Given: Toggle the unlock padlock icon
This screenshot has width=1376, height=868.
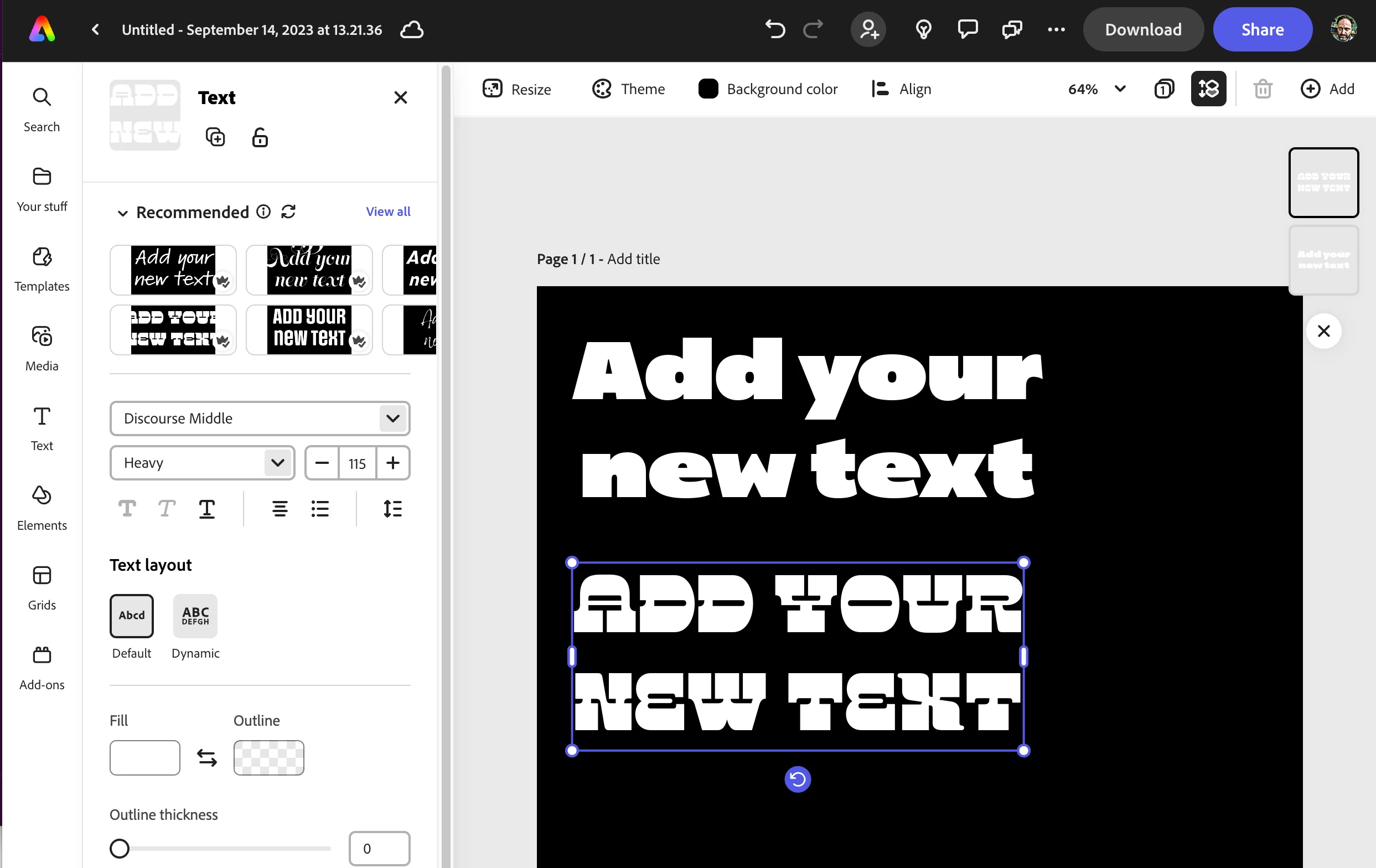Looking at the screenshot, I should pyautogui.click(x=260, y=137).
